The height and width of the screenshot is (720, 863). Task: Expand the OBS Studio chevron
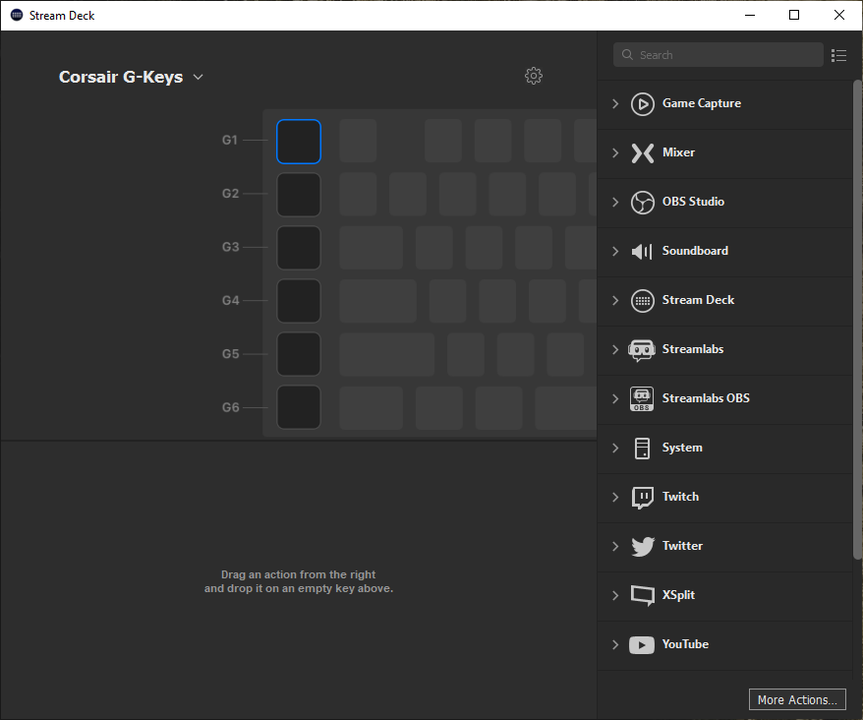615,202
